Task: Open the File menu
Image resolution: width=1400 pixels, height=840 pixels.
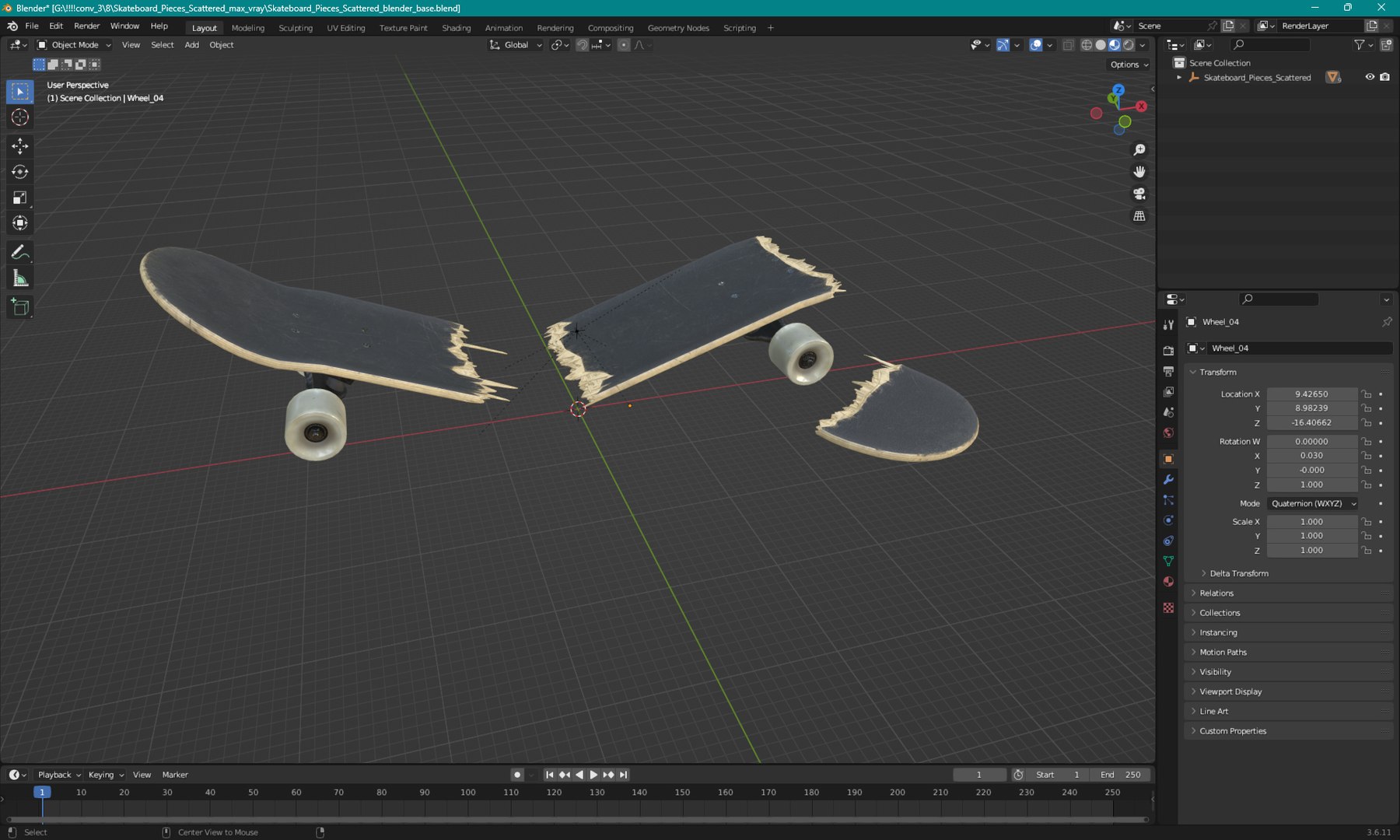Action: click(x=32, y=26)
